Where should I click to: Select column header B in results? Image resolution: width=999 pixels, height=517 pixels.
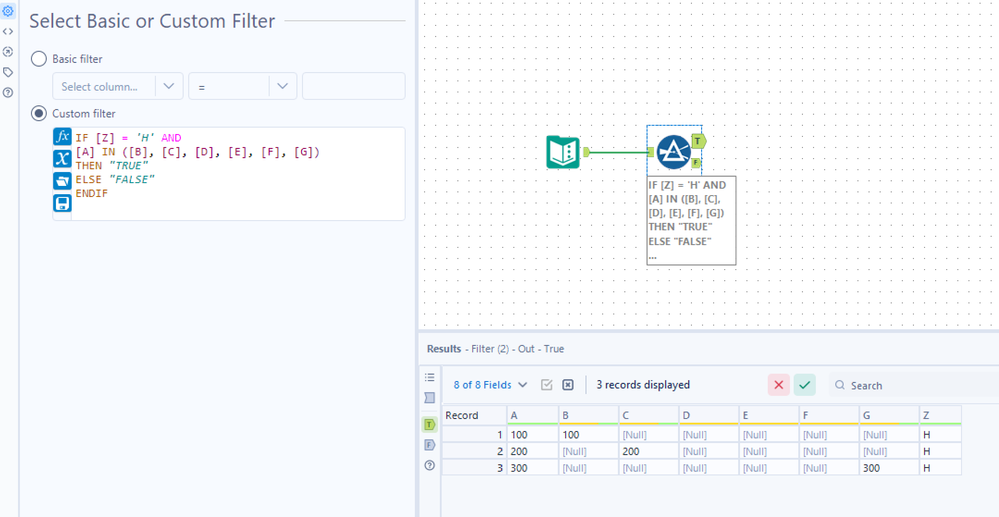pyautogui.click(x=589, y=416)
